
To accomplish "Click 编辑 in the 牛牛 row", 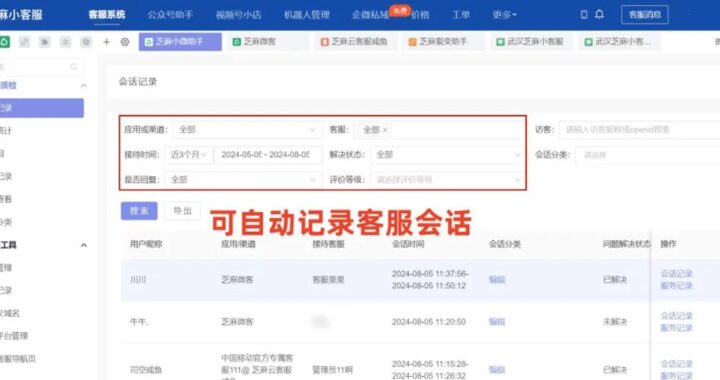I will pos(497,322).
